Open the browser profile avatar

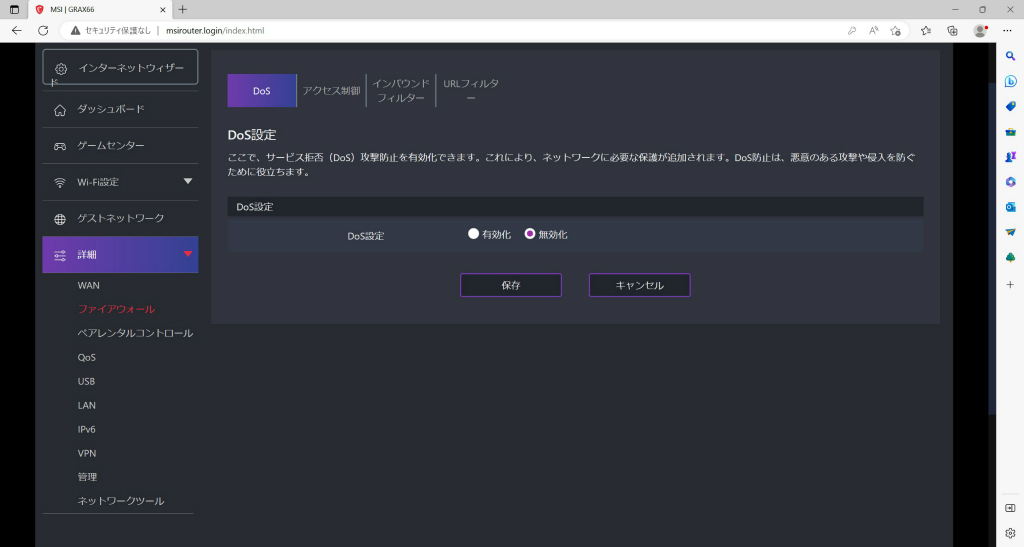point(980,31)
